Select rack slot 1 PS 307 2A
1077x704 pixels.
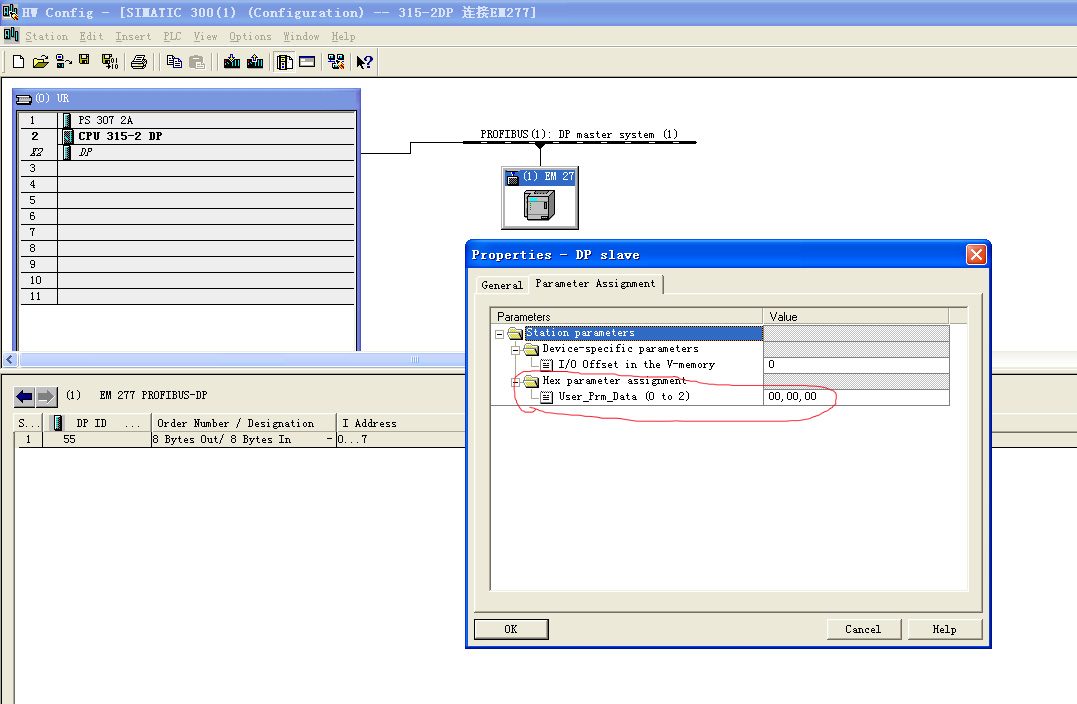coord(186,120)
